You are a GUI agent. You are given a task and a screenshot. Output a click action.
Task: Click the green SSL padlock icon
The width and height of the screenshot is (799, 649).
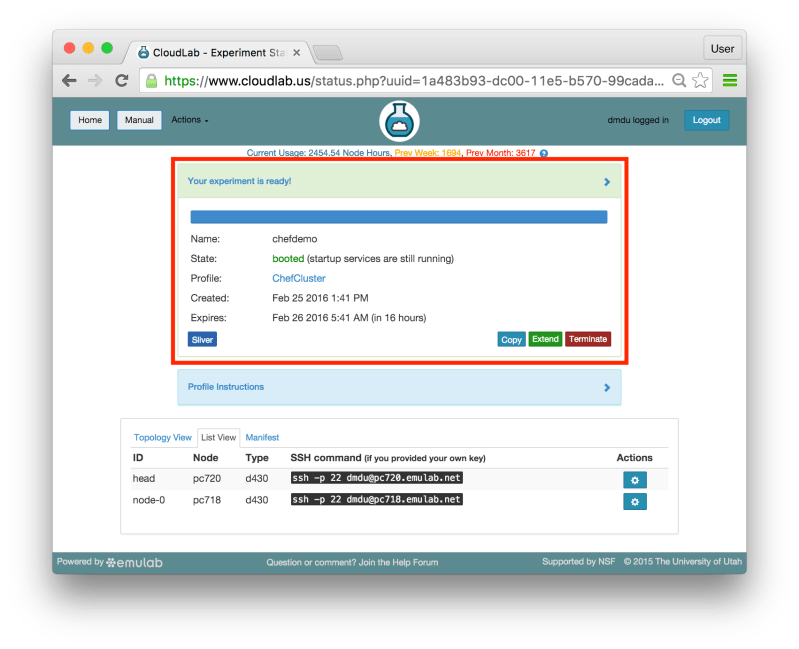point(151,80)
